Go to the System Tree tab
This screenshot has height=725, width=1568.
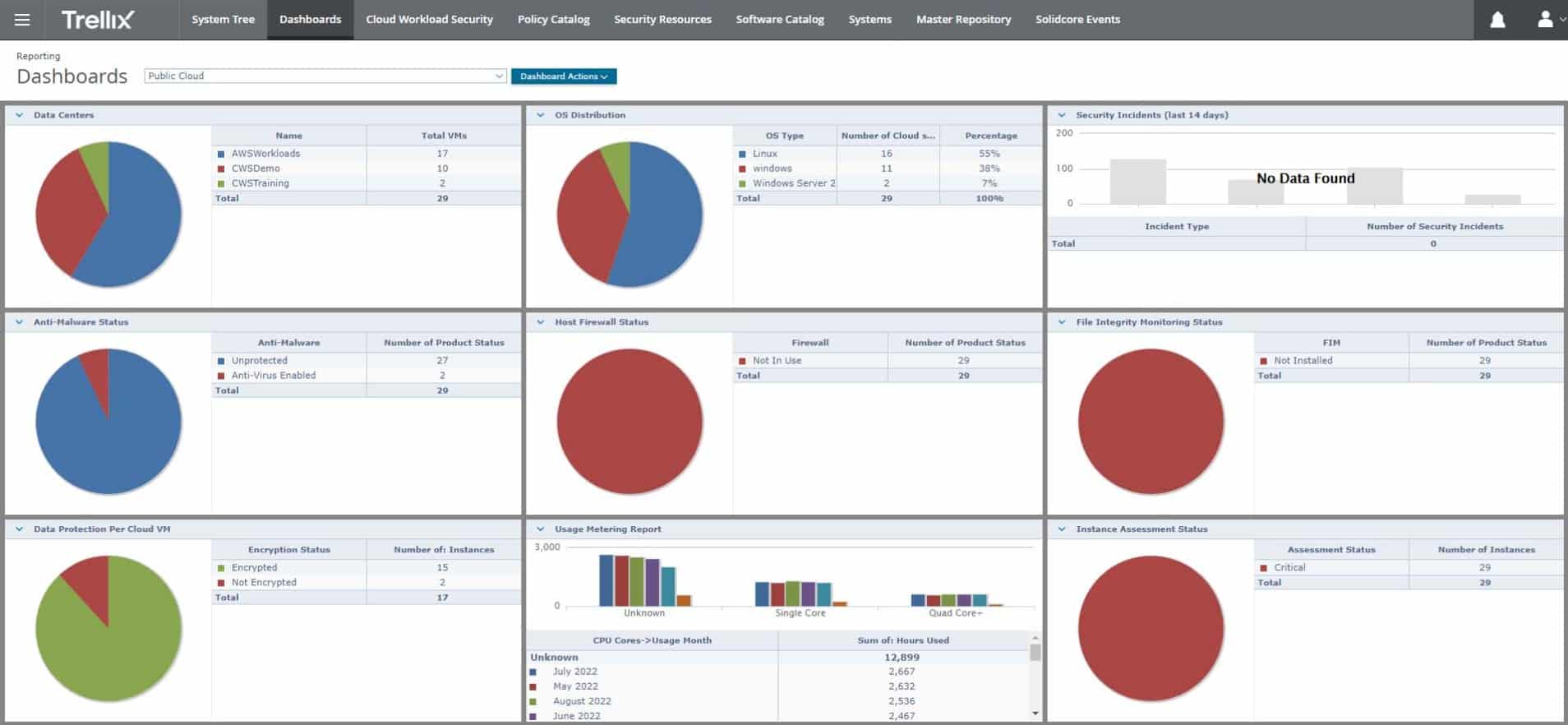coord(223,20)
